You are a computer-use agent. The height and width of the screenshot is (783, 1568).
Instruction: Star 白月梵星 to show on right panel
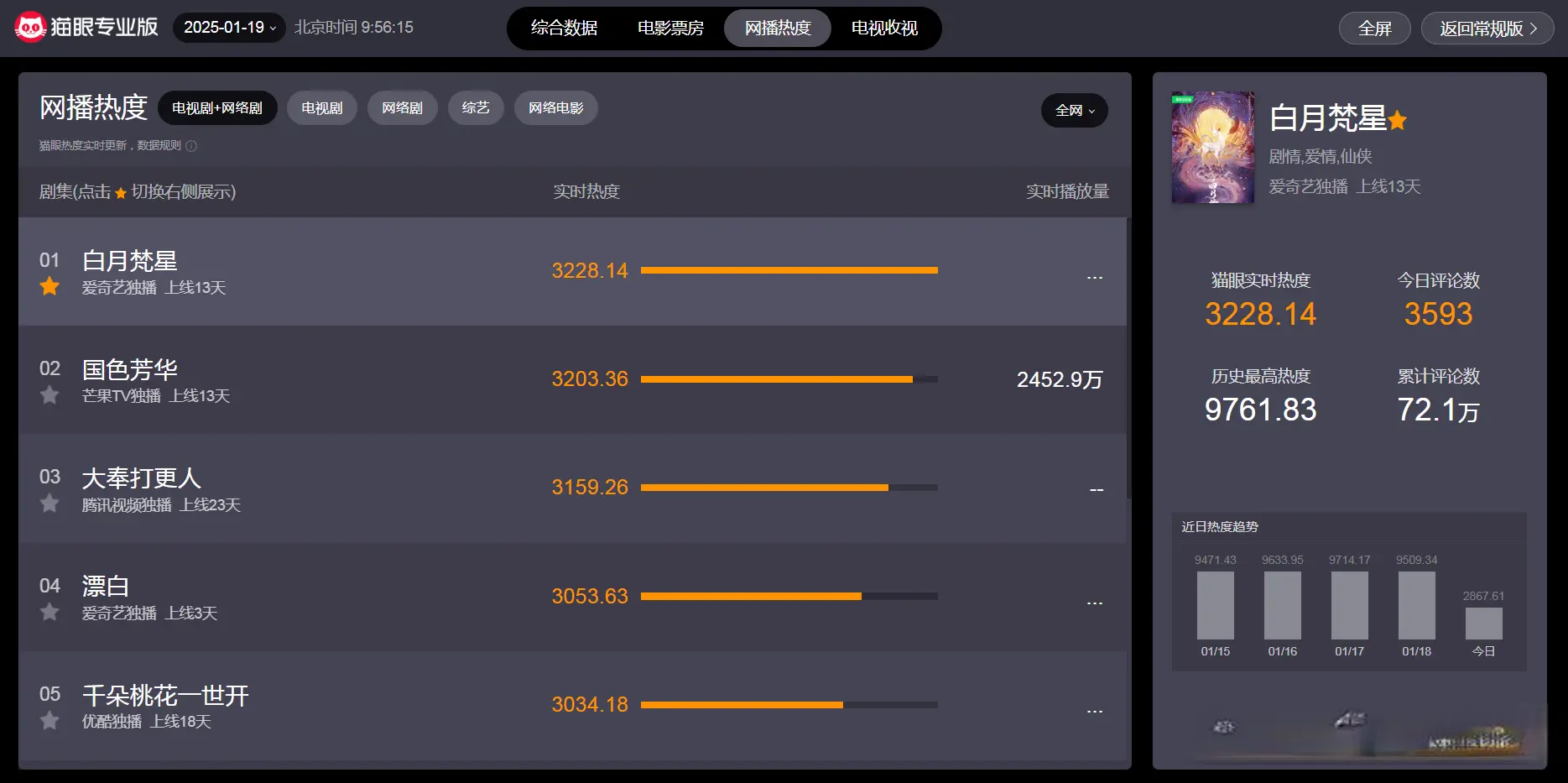49,286
